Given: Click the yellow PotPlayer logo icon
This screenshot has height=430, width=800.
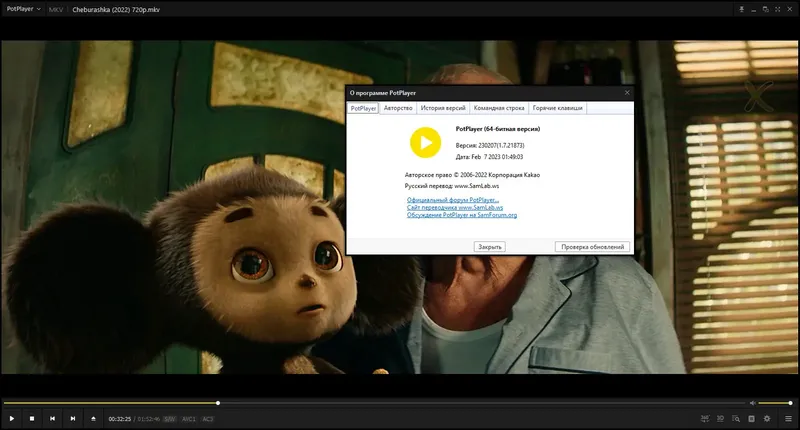Looking at the screenshot, I should [x=426, y=142].
